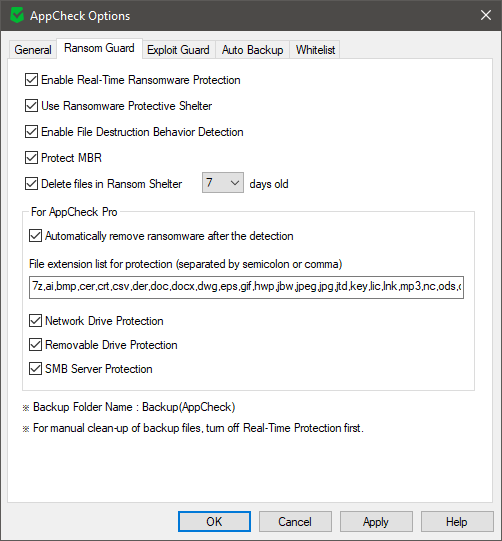Image resolution: width=502 pixels, height=541 pixels.
Task: Open Help for AppCheck Options
Action: pos(457,522)
